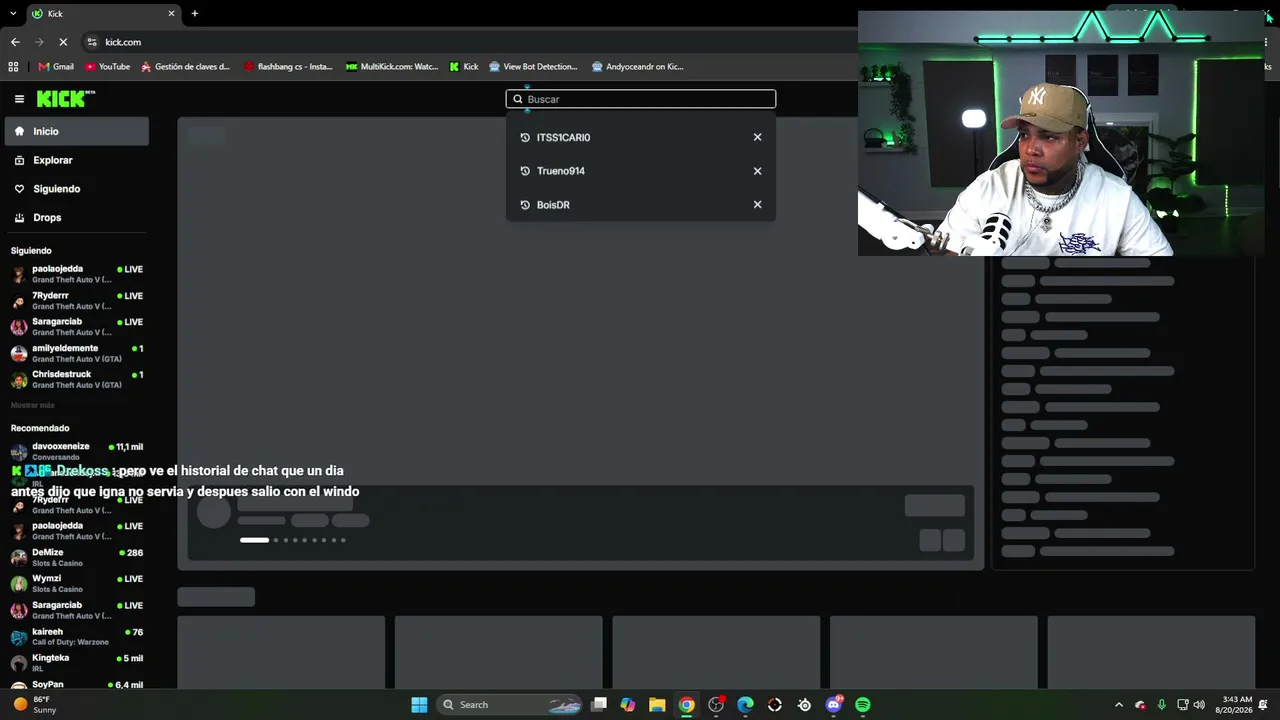
Task: Open the apps grid in bookmarks bar
Action: [13, 67]
